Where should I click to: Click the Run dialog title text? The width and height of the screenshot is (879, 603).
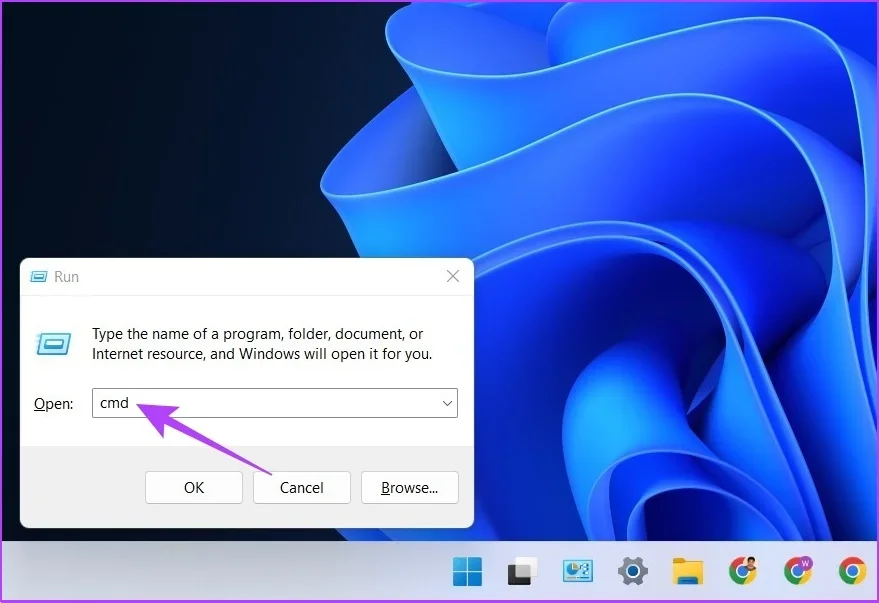tap(66, 277)
